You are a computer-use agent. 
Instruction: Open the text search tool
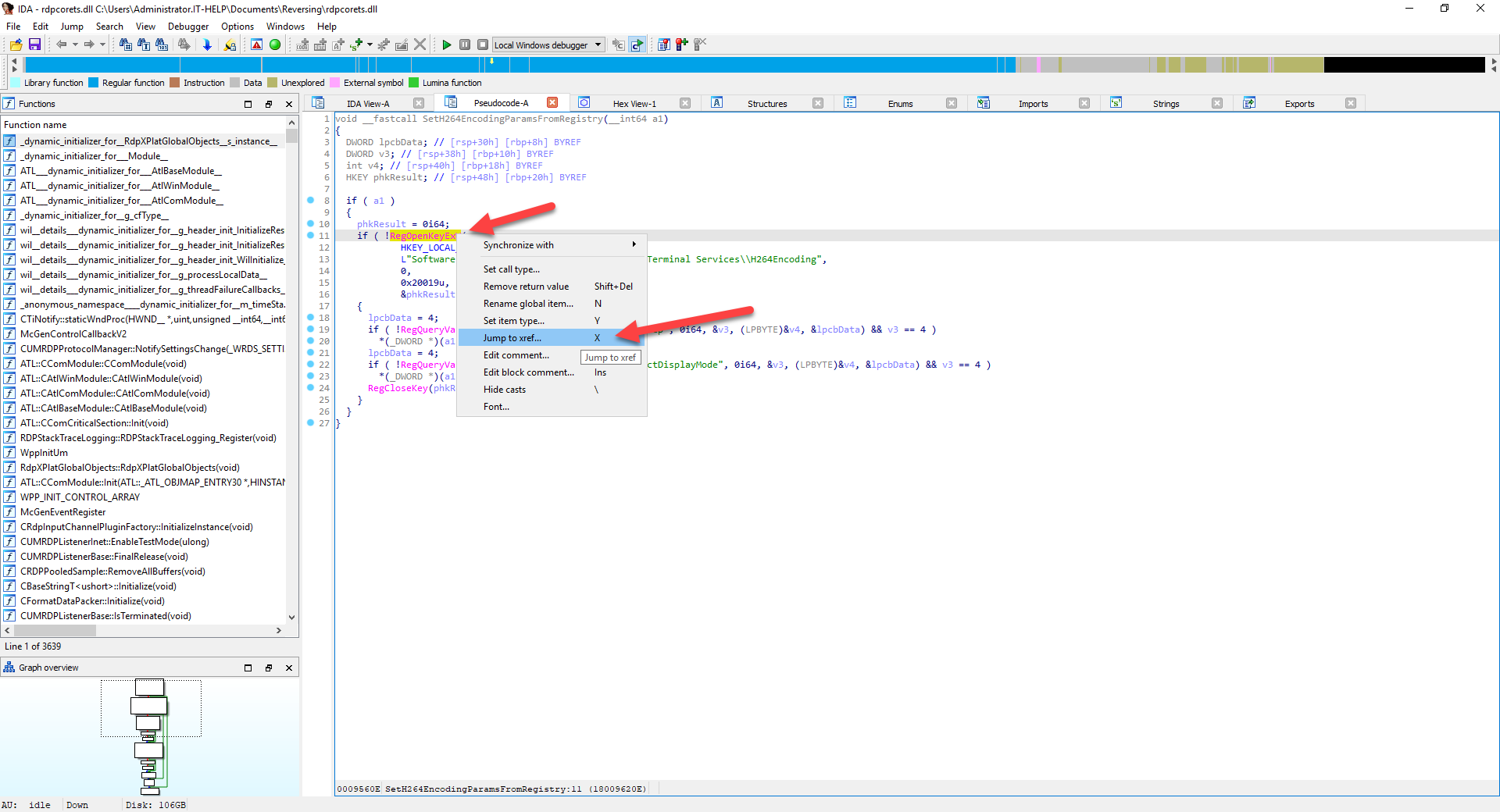pos(144,45)
